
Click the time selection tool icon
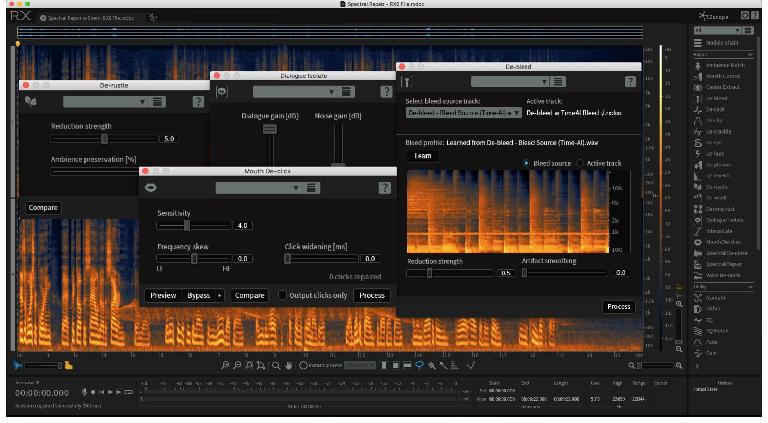[x=384, y=365]
